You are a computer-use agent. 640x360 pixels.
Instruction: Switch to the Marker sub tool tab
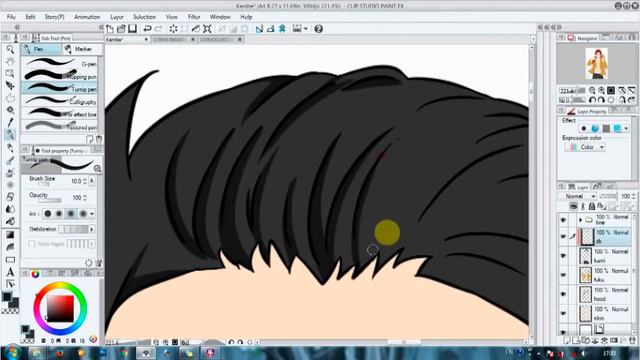tap(83, 49)
